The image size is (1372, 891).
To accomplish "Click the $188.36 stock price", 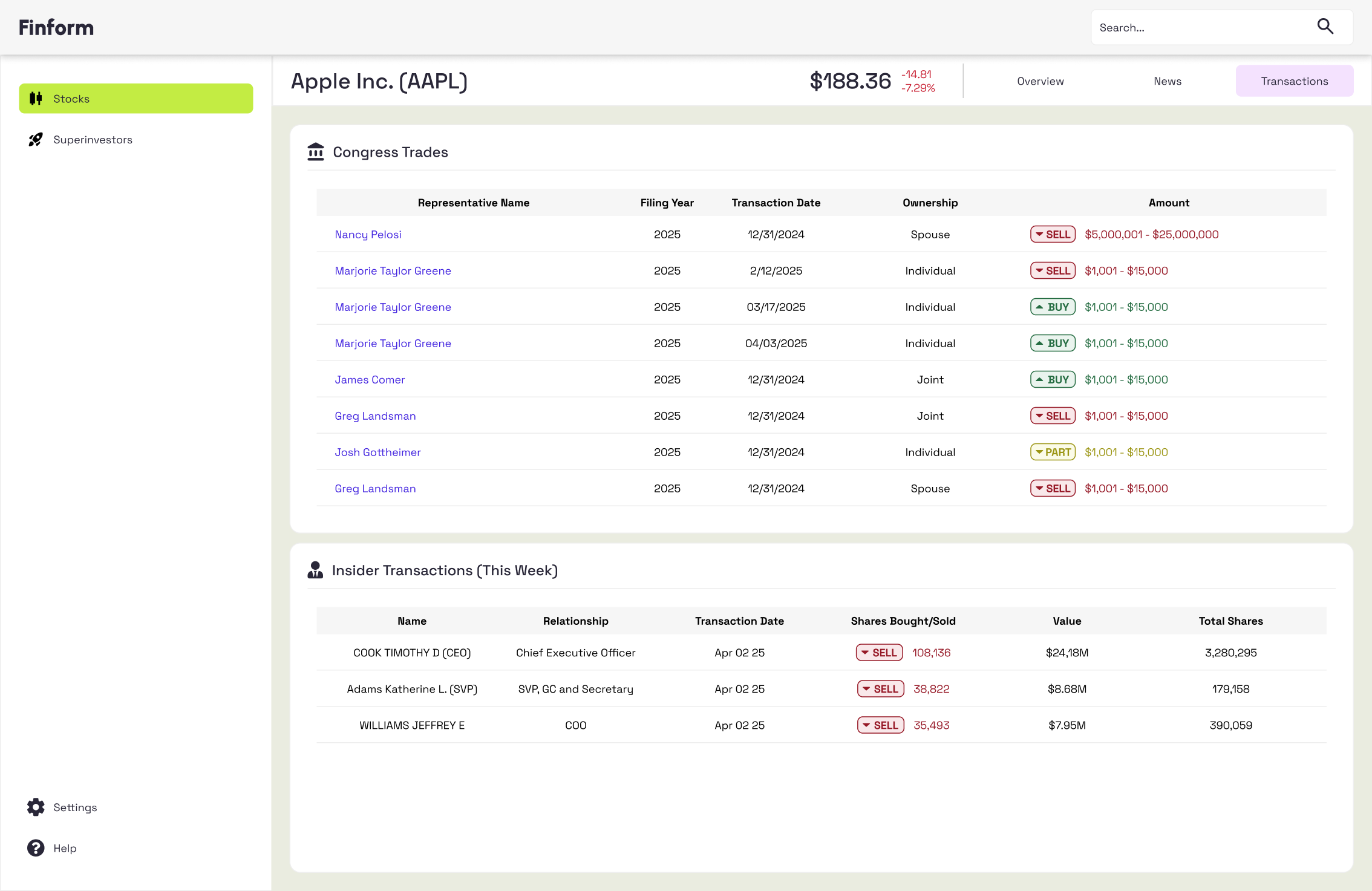I will pyautogui.click(x=851, y=81).
